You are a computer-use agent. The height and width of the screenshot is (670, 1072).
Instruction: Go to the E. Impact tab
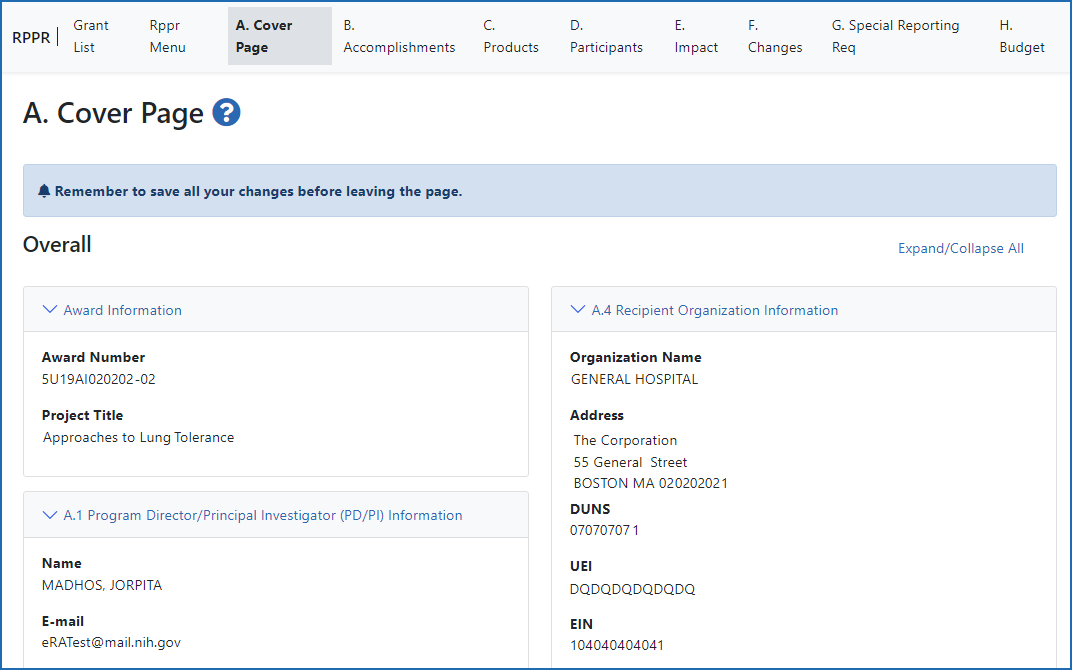click(x=696, y=36)
